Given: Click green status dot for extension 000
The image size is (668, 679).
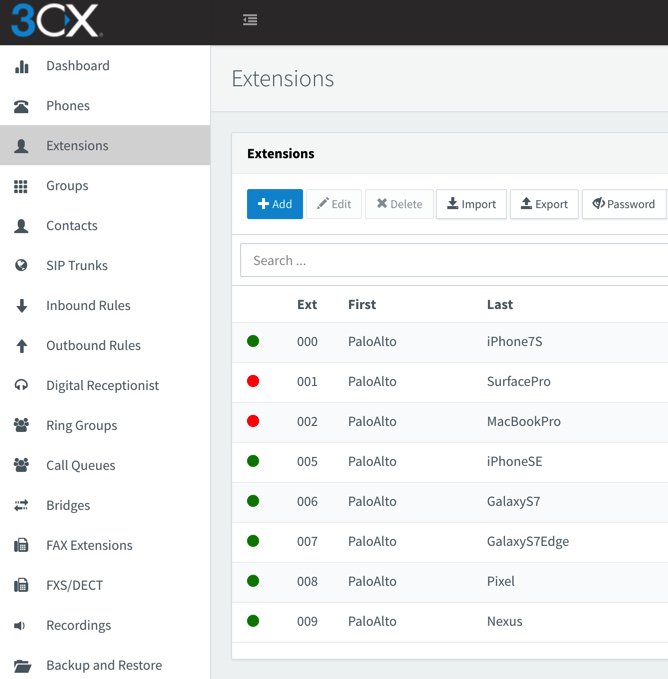Looking at the screenshot, I should tap(253, 341).
